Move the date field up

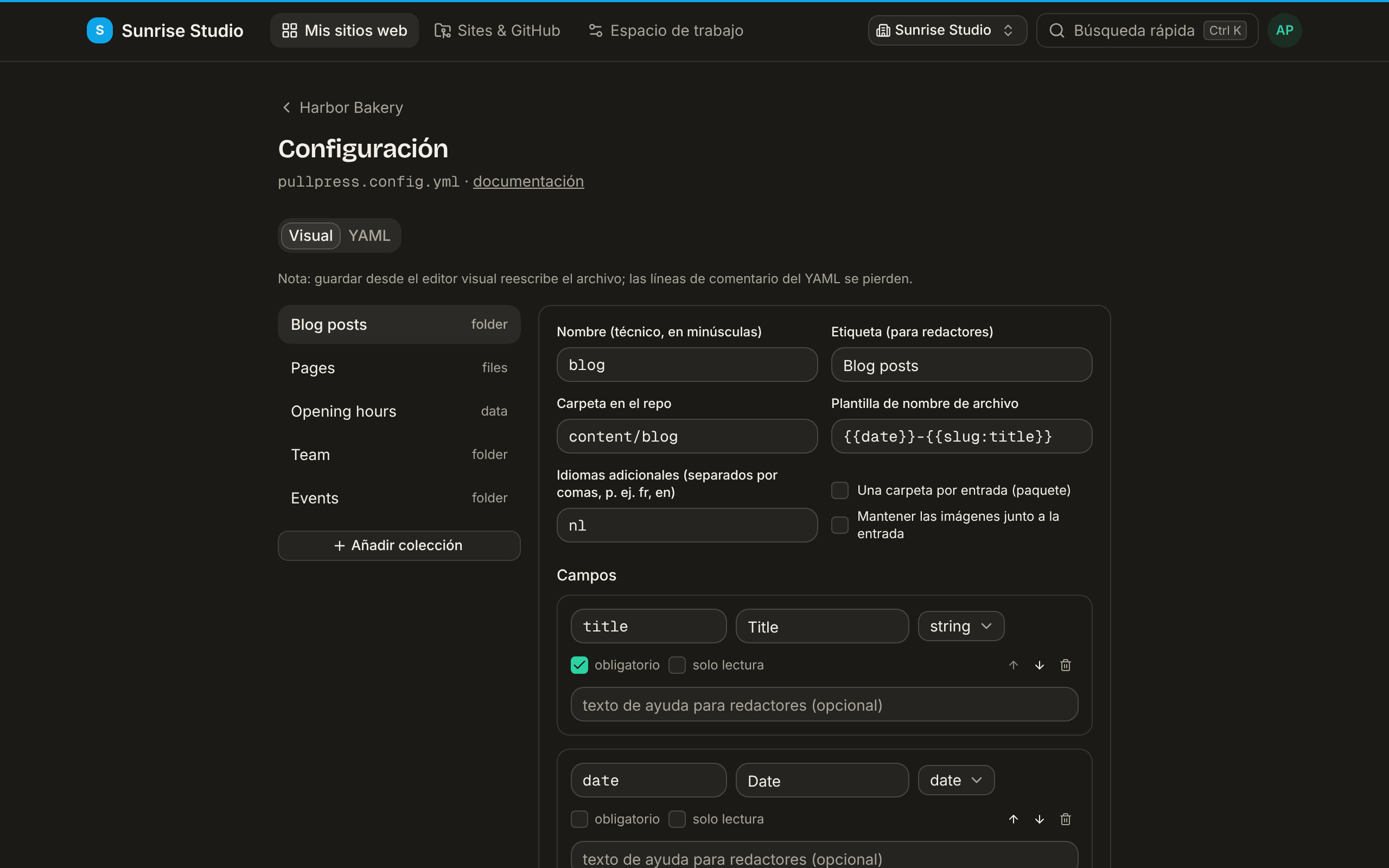(x=1013, y=819)
